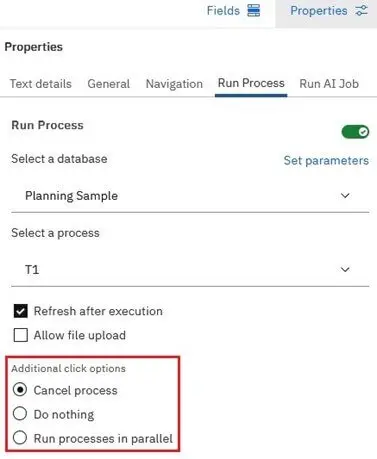Toggle the Run Process switch off
Viewport: 377px width, 459px height.
click(355, 132)
